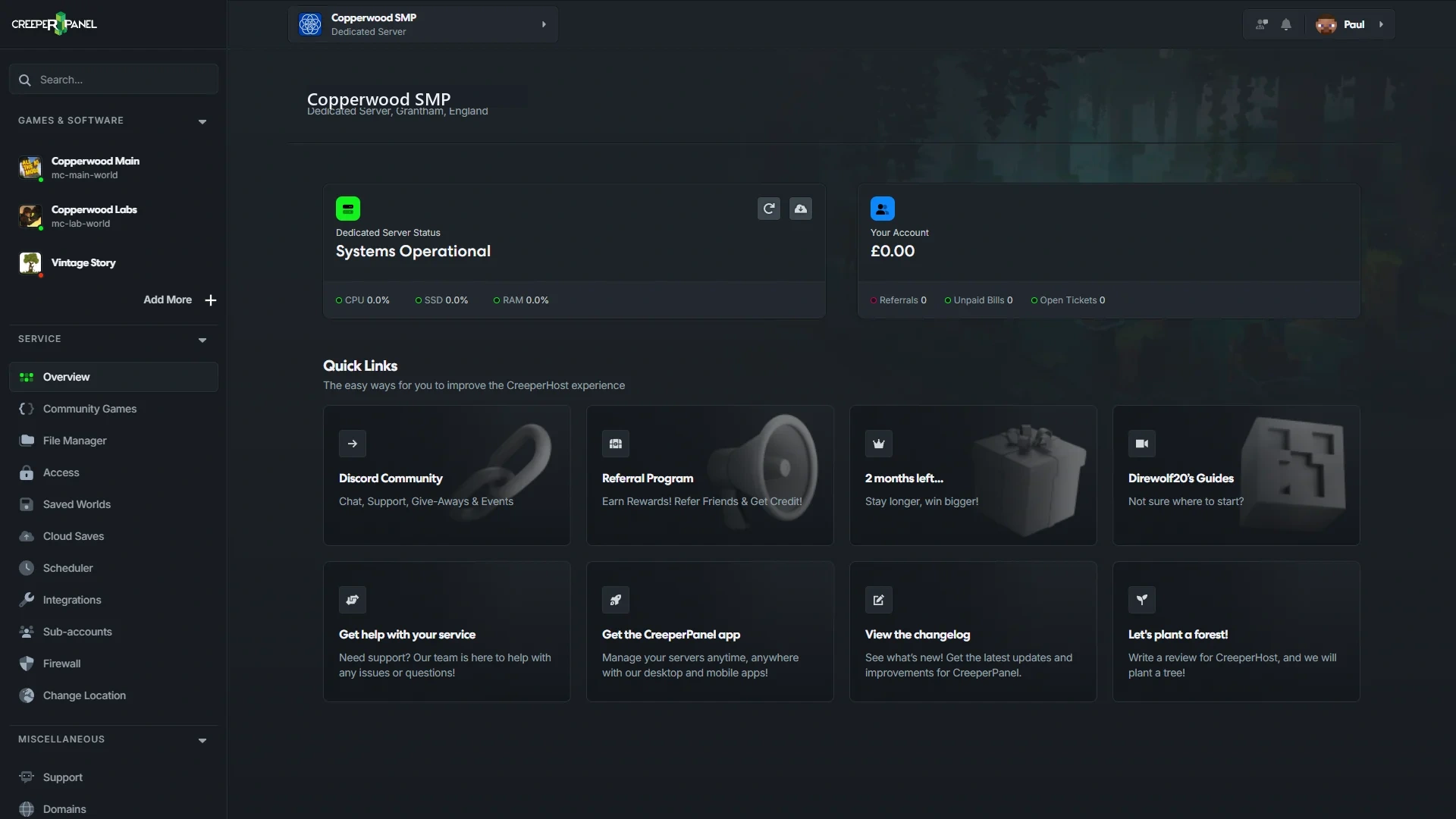Open Sub-accounts page
This screenshot has width=1456, height=819.
coord(114,632)
